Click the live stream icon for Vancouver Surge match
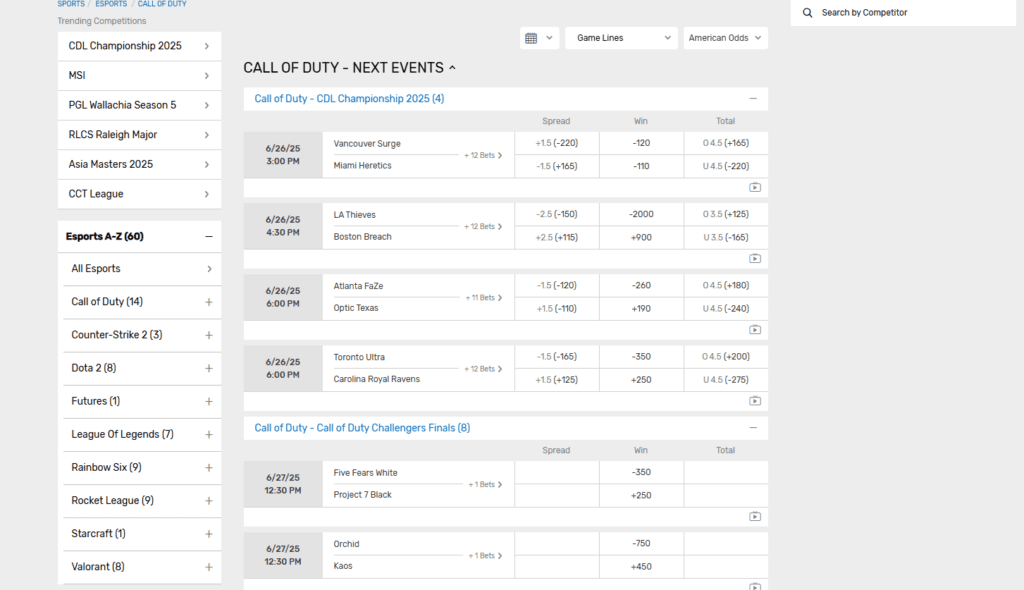Screen dimensions: 1024x590 tap(756, 187)
